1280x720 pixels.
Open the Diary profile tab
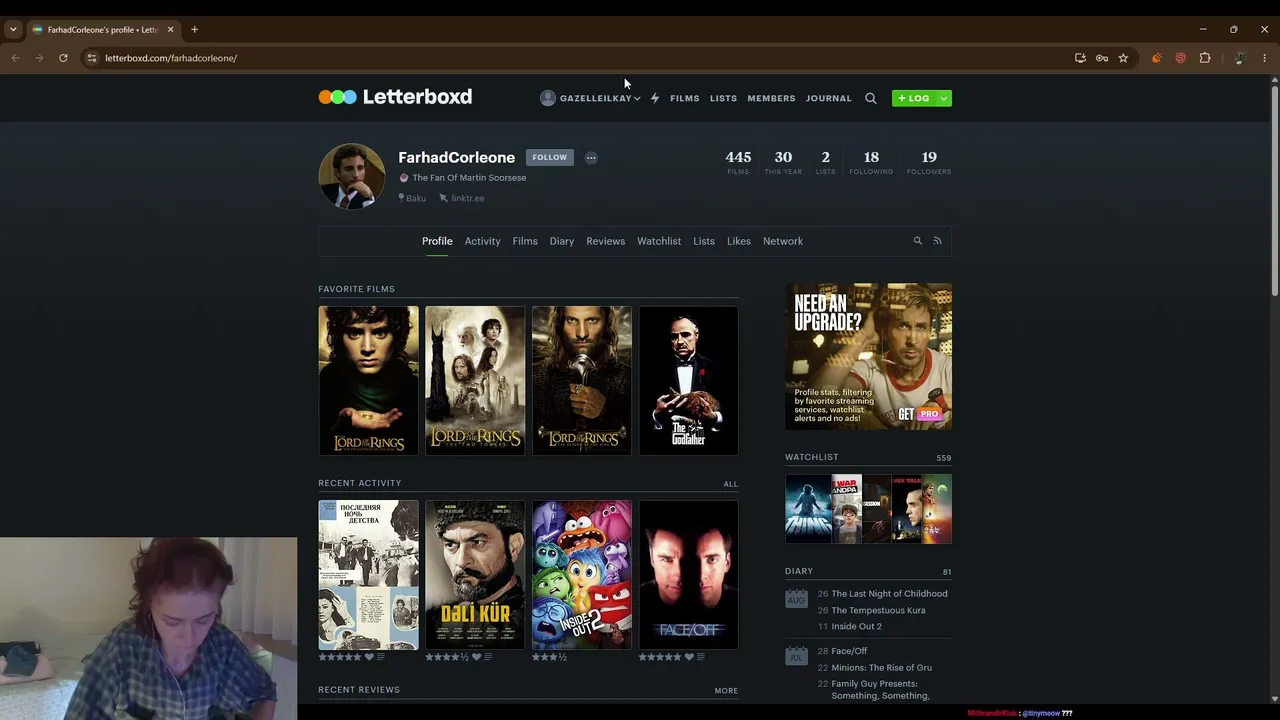click(x=562, y=241)
